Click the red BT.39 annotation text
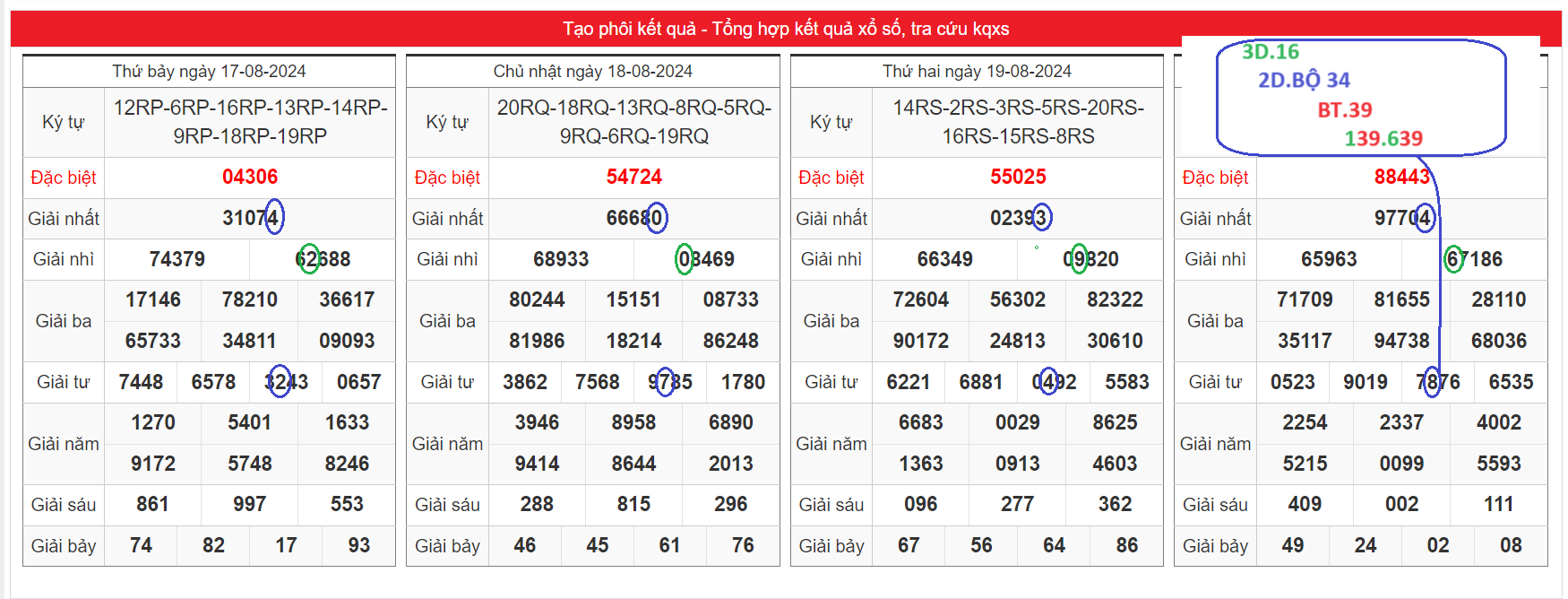This screenshot has width=1568, height=599. click(x=1344, y=109)
